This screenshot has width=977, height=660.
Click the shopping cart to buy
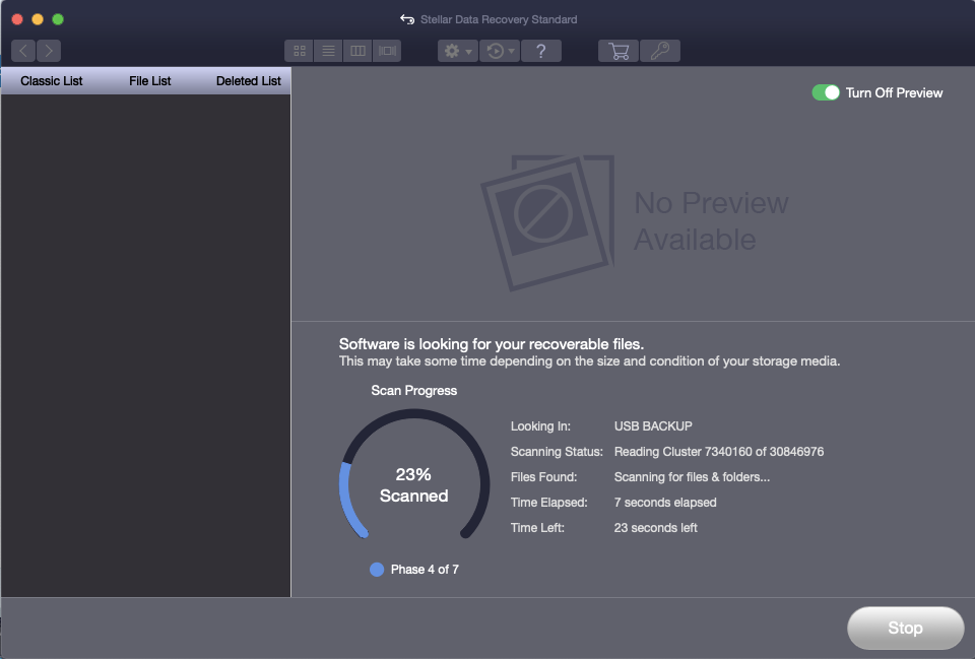coord(617,50)
